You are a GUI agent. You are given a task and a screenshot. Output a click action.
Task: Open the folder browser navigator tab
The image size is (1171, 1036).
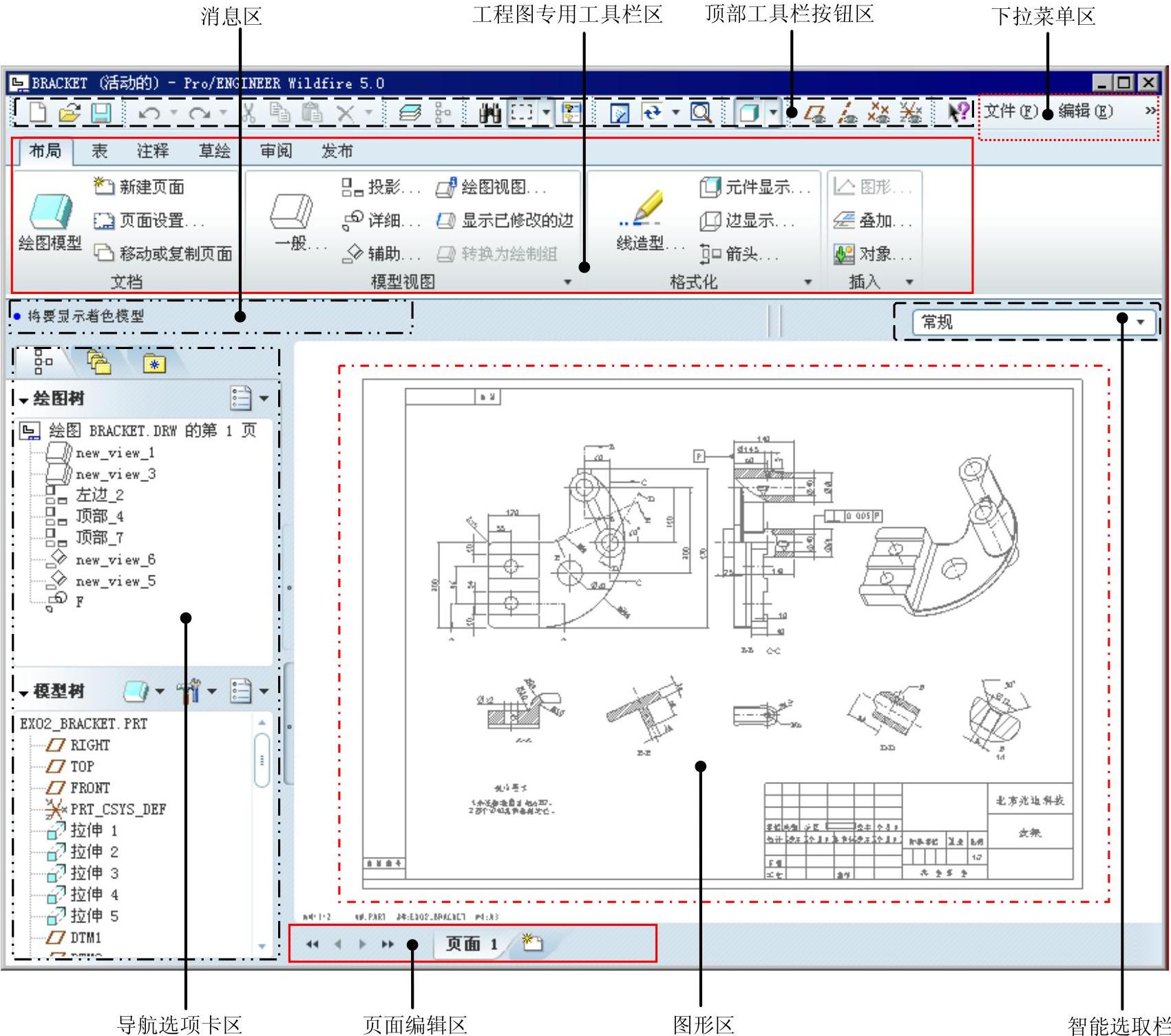point(99,362)
